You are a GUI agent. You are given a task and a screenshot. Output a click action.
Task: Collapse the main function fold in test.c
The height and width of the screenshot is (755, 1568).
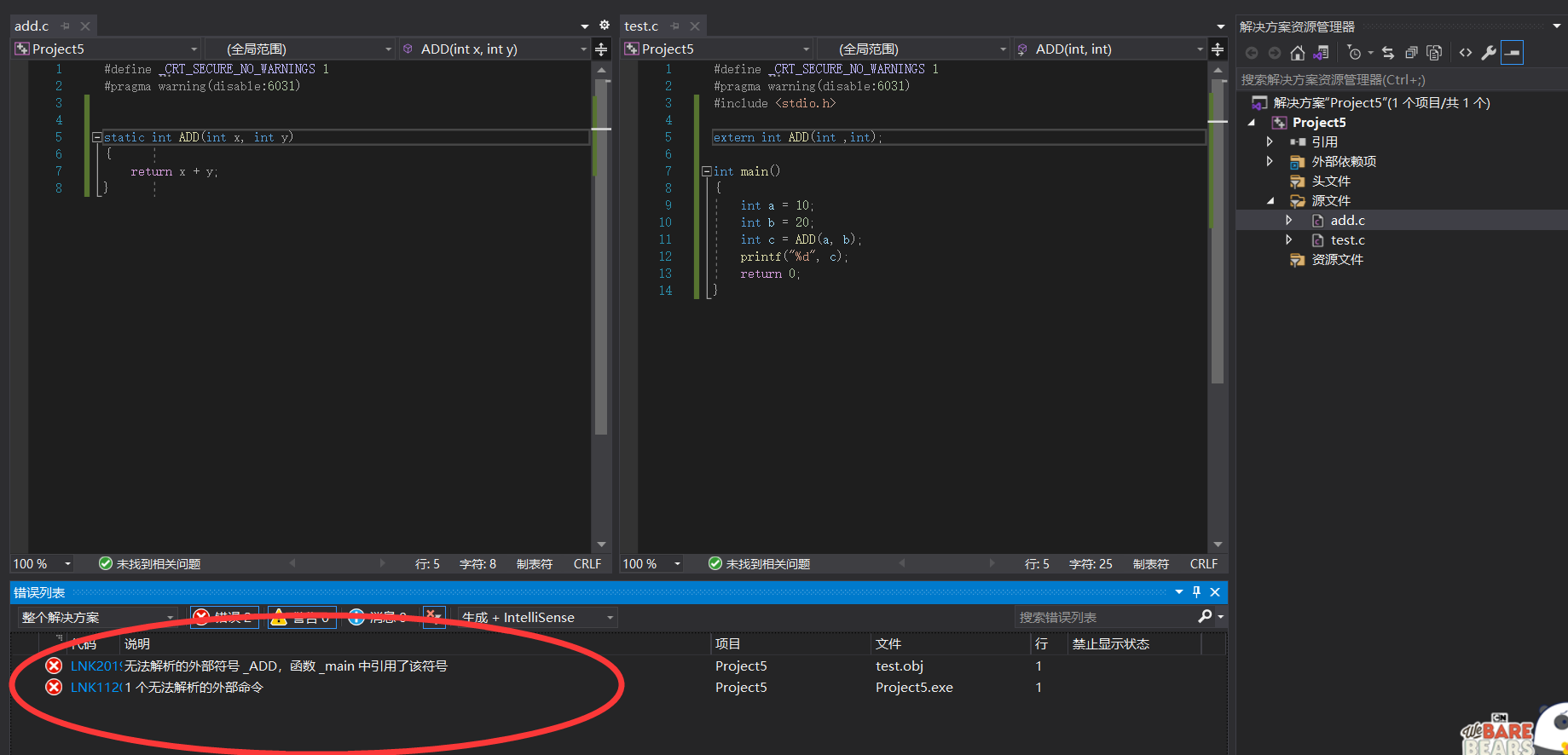coord(706,171)
